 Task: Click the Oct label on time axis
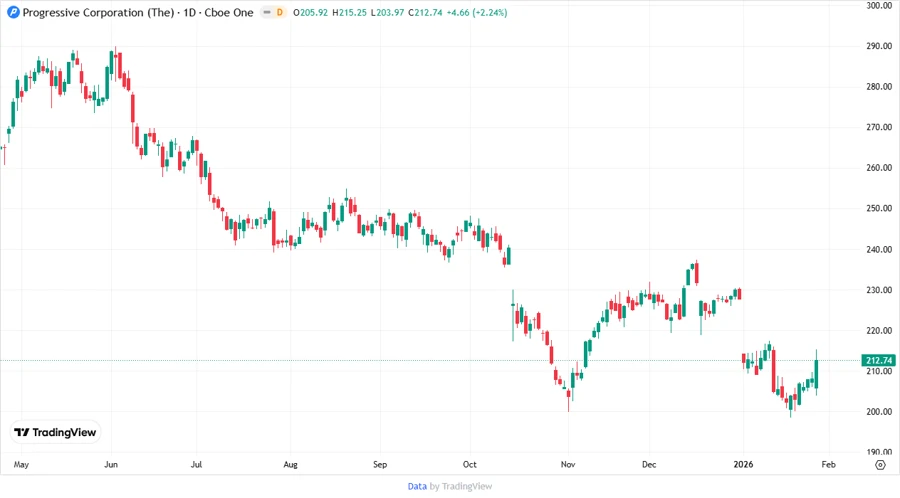(470, 464)
